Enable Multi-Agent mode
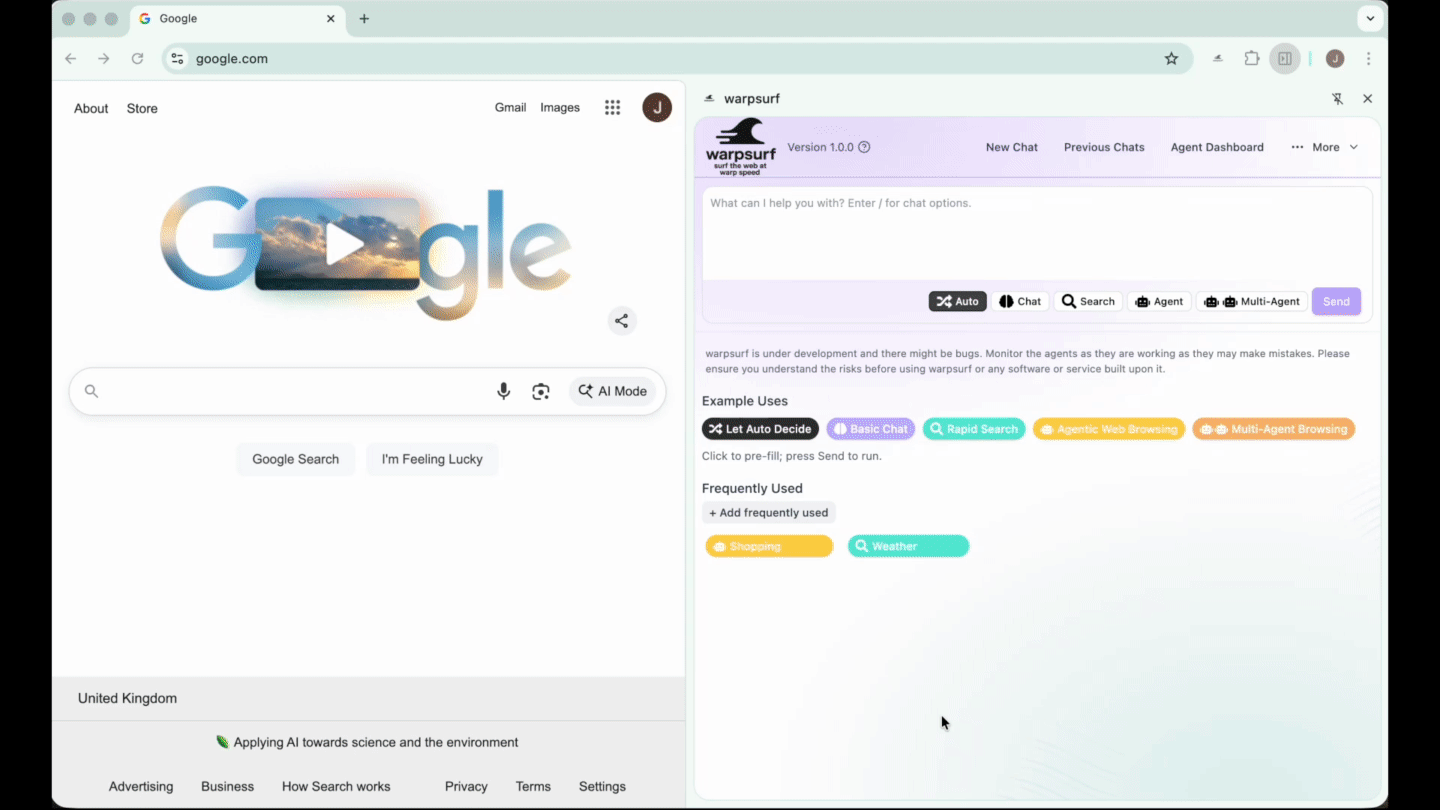Screen dimensions: 1440x810 point(1251,301)
